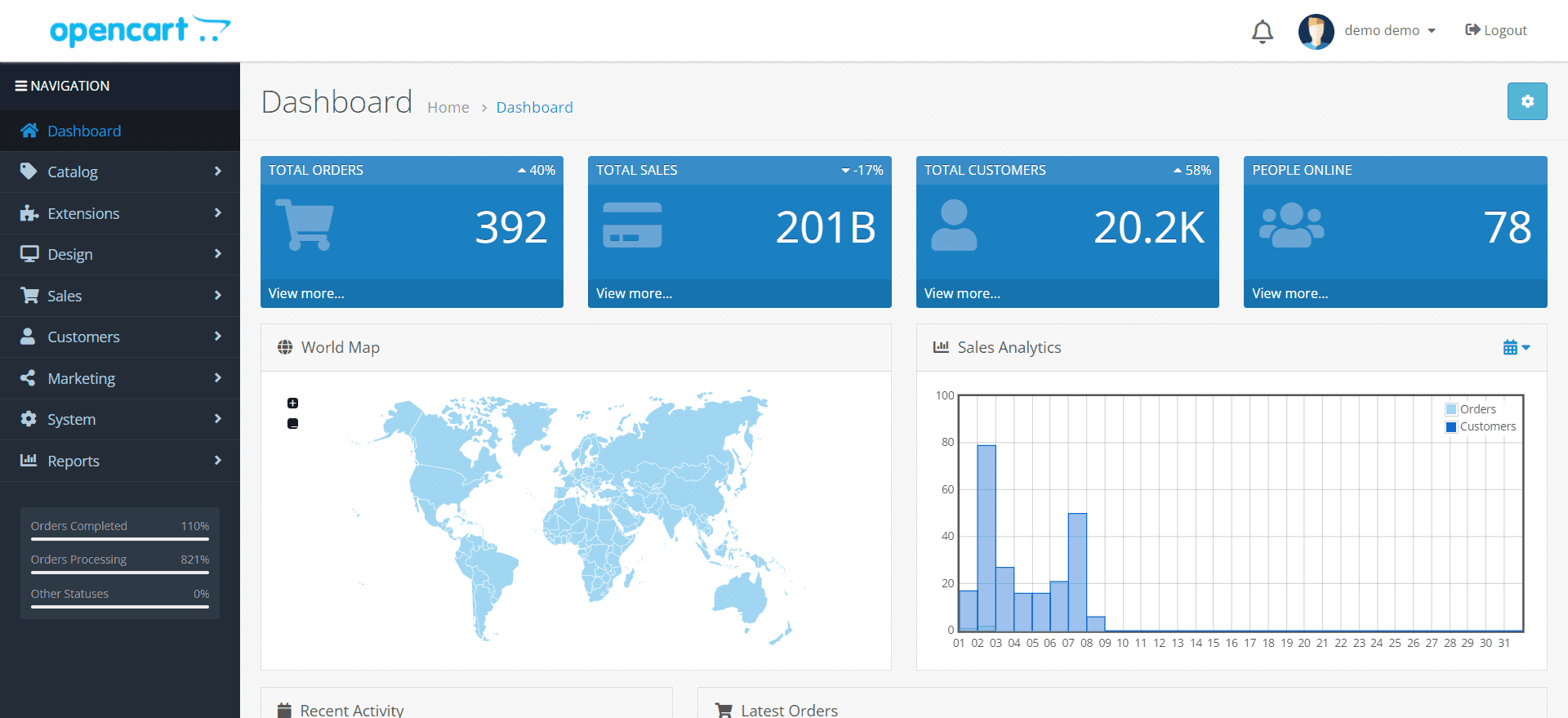
Task: Open the Reports menu item
Action: (x=120, y=461)
